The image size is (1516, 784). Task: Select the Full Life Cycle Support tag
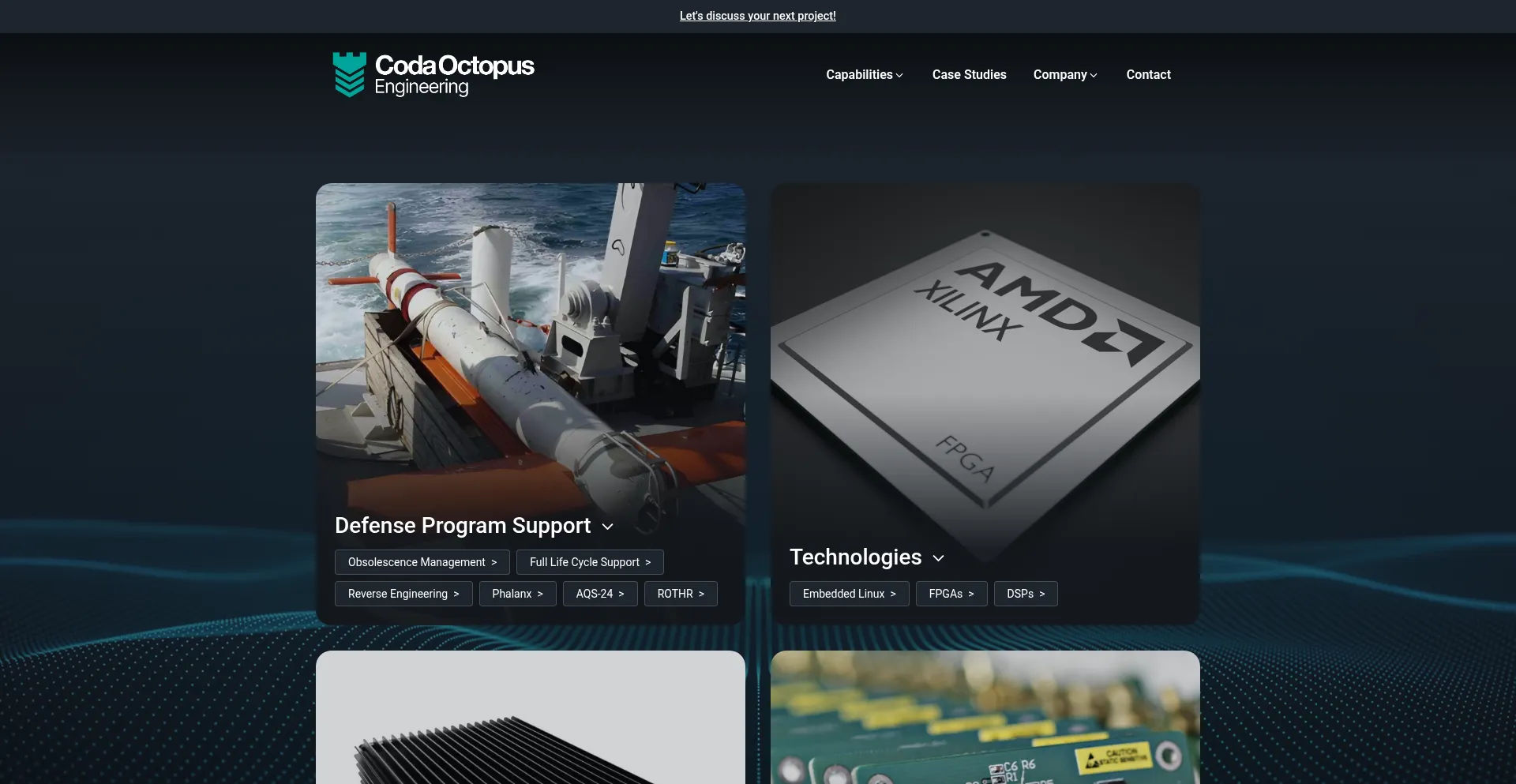pyautogui.click(x=589, y=562)
